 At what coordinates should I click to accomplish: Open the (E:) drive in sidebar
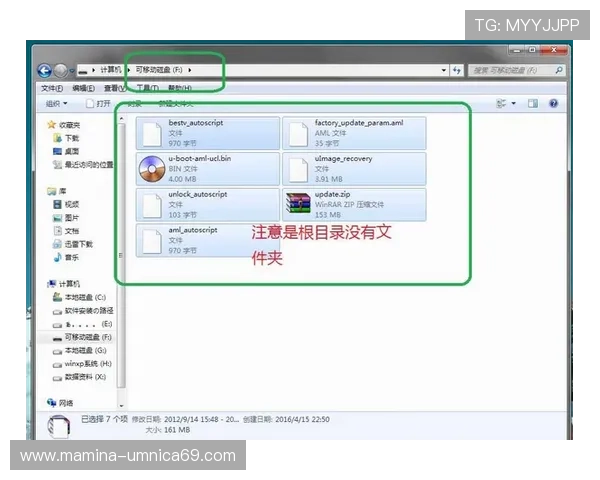tap(89, 324)
